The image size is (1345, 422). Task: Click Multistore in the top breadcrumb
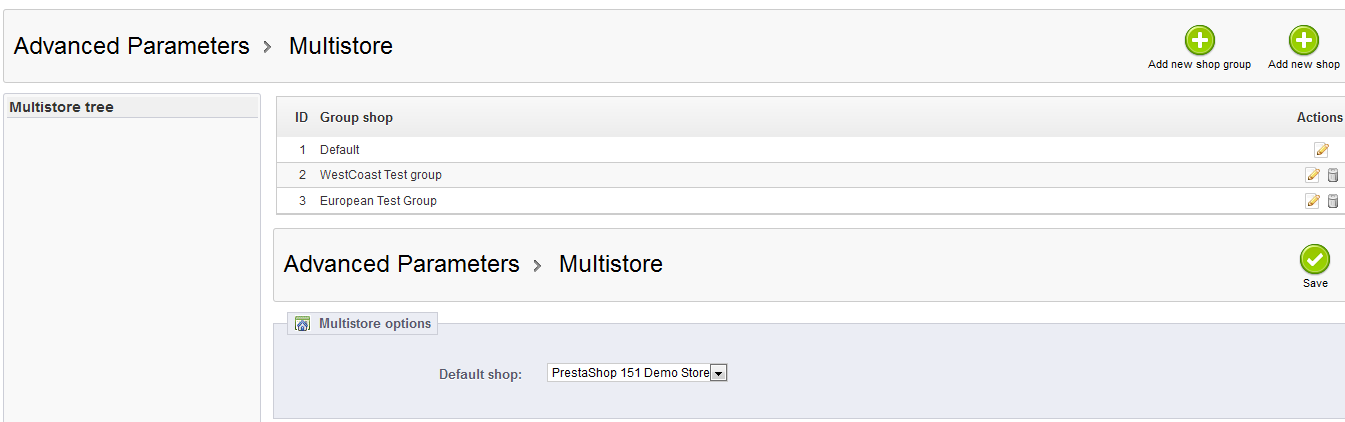(340, 46)
